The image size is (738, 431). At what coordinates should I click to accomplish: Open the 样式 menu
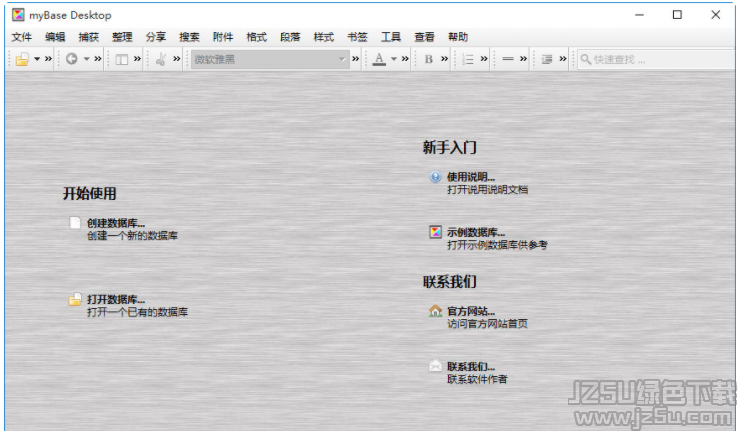pyautogui.click(x=324, y=37)
